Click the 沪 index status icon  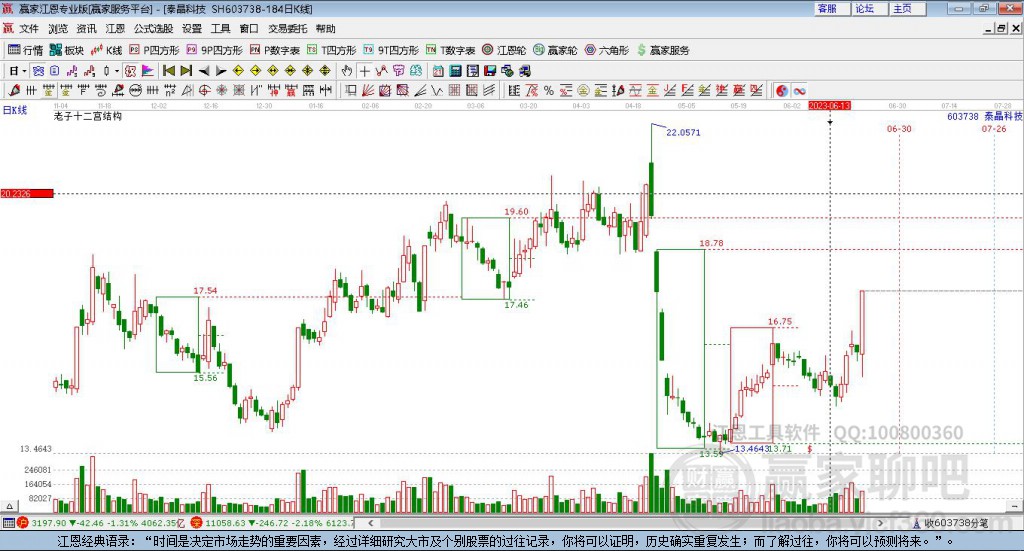point(23,523)
